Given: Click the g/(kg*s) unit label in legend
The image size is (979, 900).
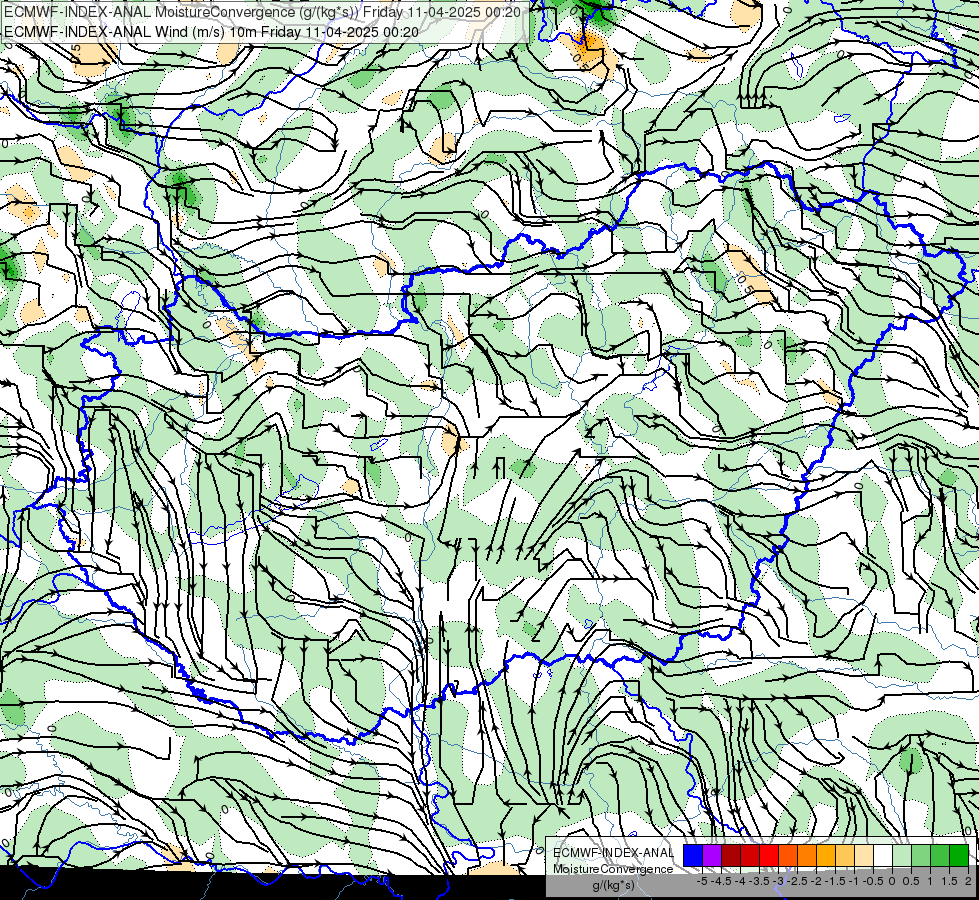Looking at the screenshot, I should point(613,885).
